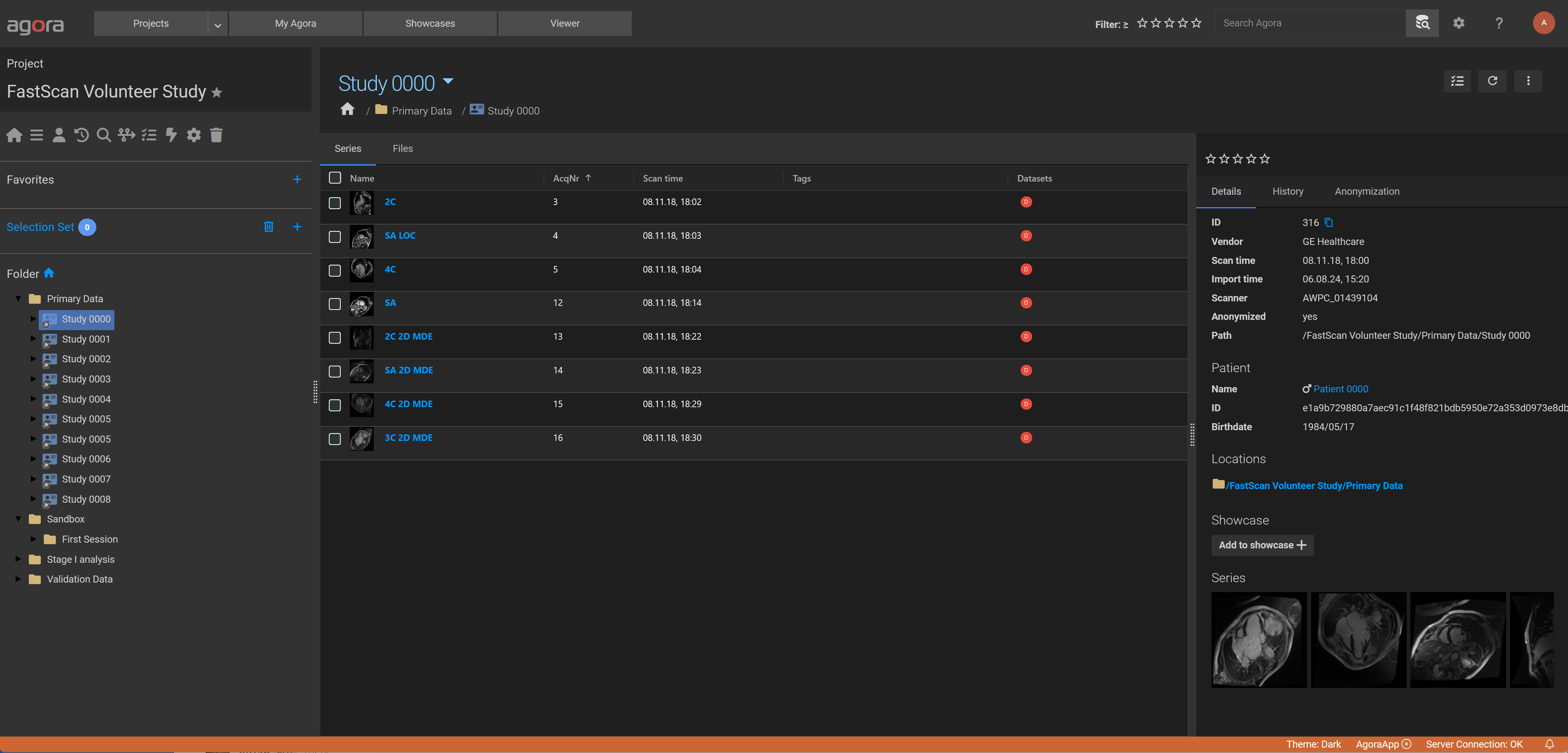The image size is (1568, 753).
Task: Switch to the Files tab
Action: pyautogui.click(x=402, y=149)
